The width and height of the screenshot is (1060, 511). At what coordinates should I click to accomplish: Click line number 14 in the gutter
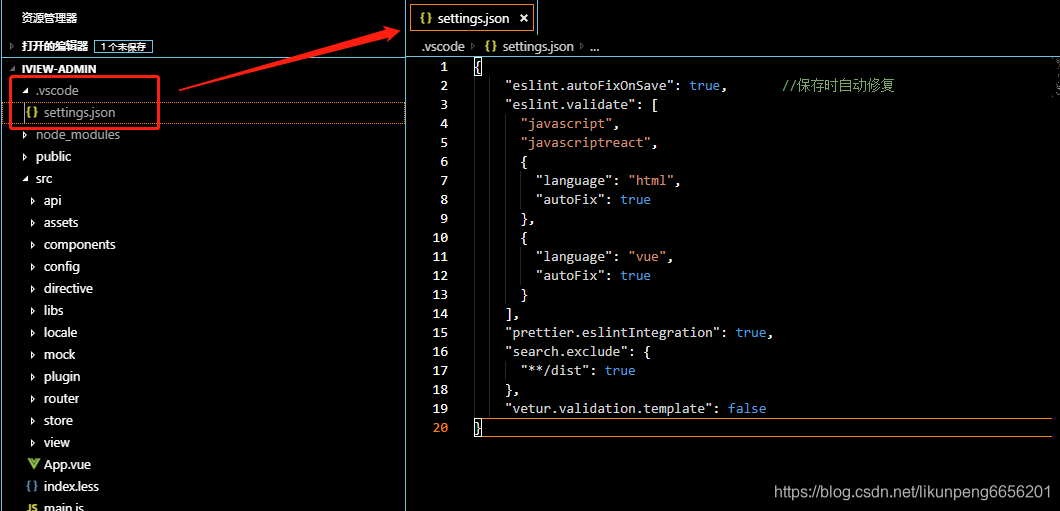439,314
